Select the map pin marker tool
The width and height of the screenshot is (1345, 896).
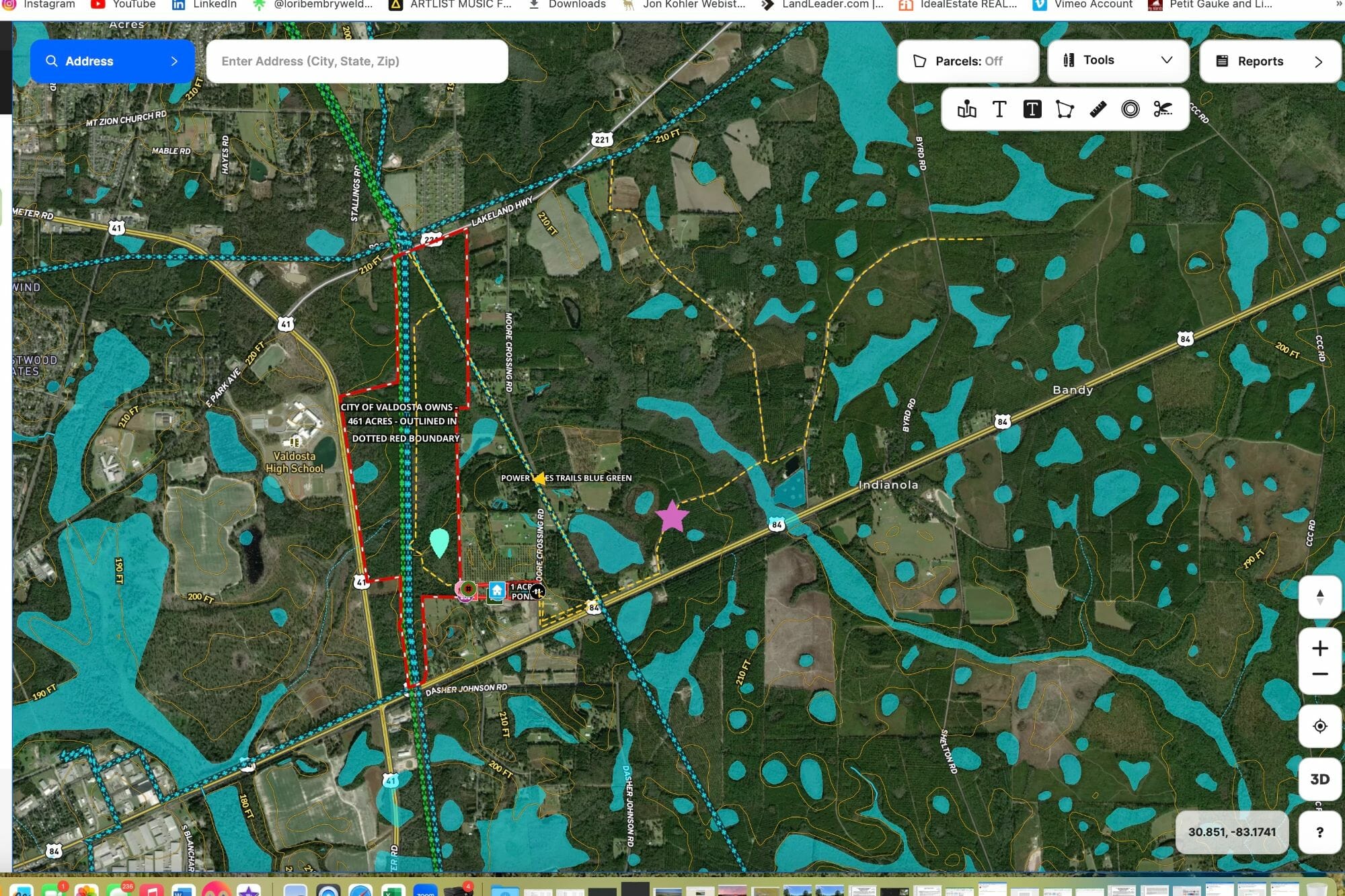click(966, 109)
